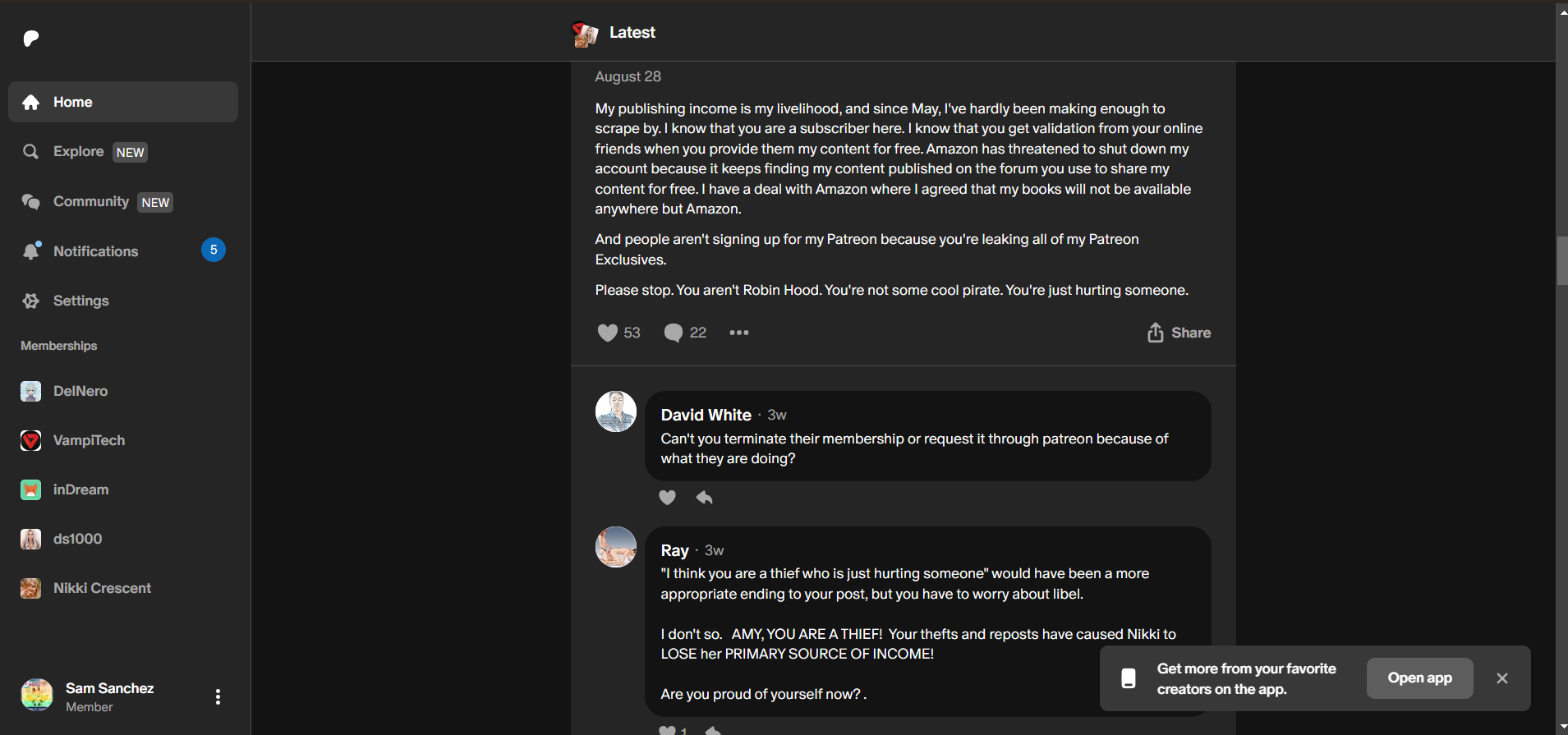Click the Patreon logo icon

click(x=31, y=39)
